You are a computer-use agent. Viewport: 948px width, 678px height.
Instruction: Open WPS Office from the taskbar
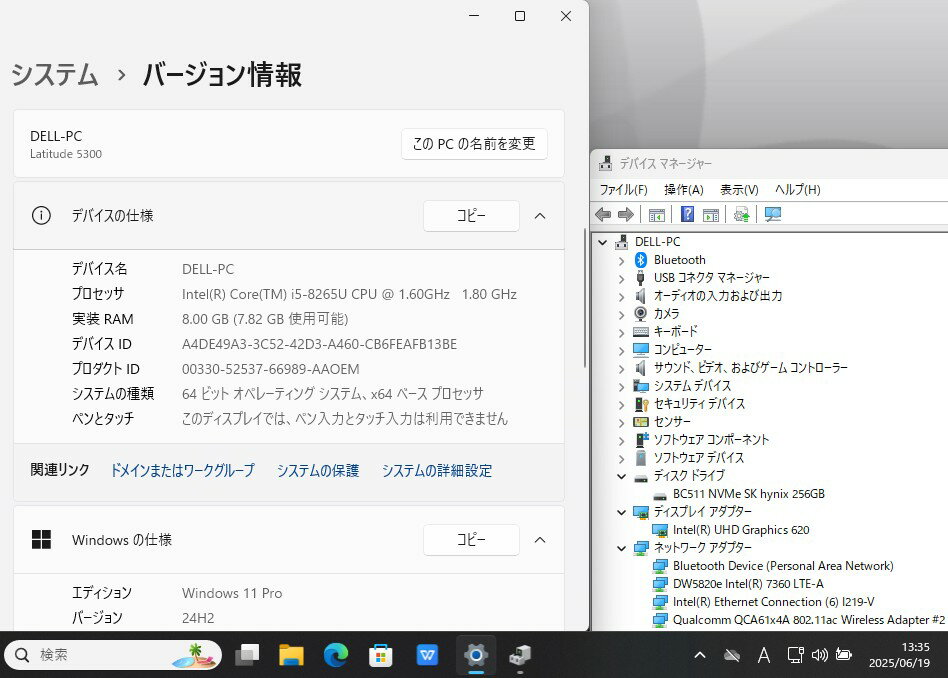(x=428, y=655)
